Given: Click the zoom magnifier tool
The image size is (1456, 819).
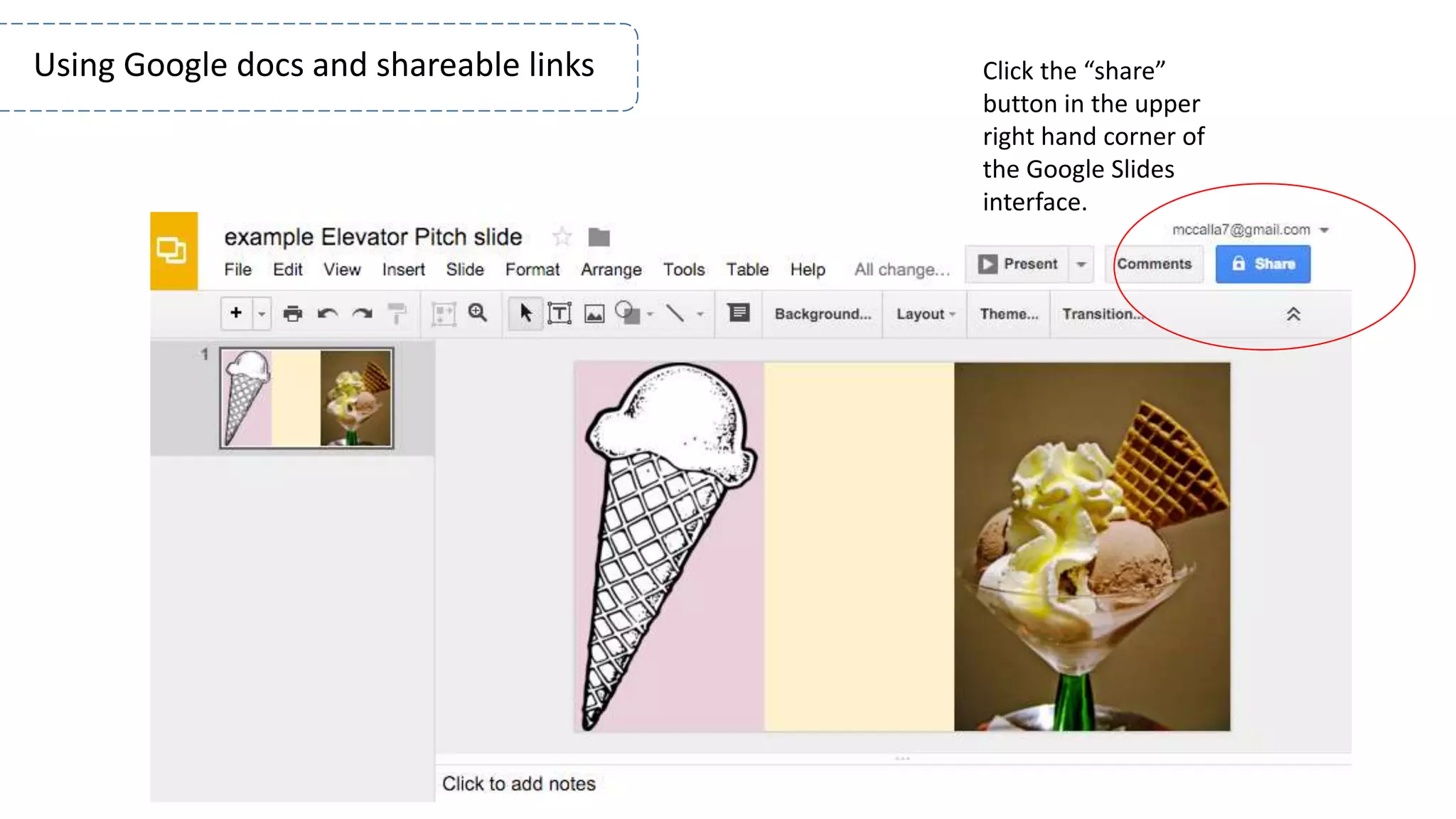Looking at the screenshot, I should pos(478,313).
